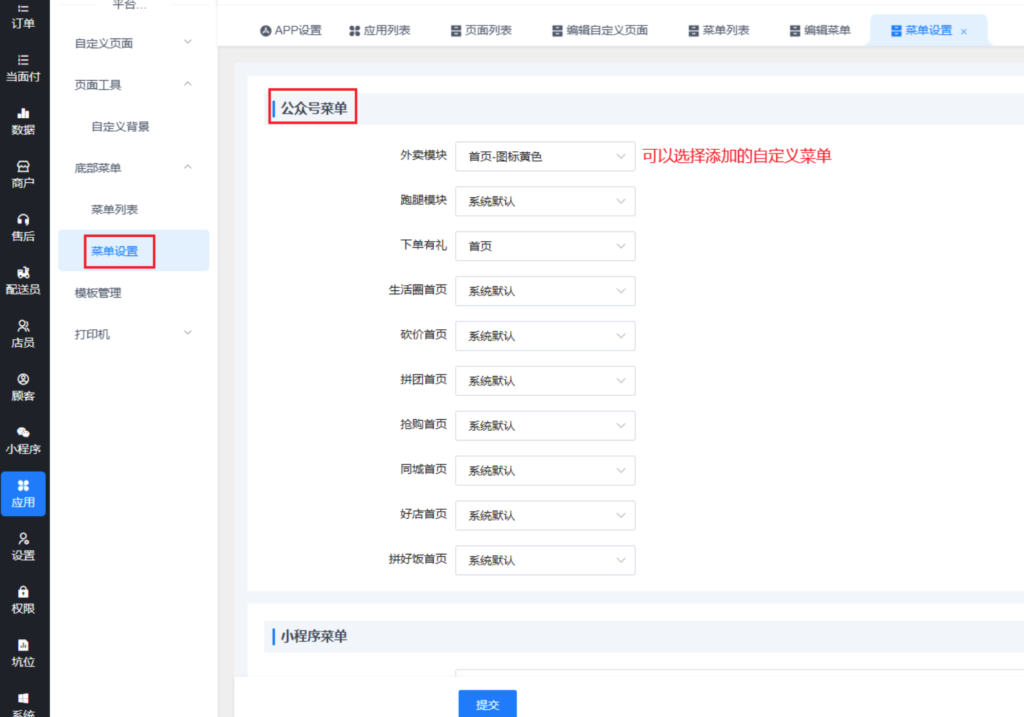Close the 菜单设置 tab
Screen dimensions: 1024x717
click(x=963, y=31)
